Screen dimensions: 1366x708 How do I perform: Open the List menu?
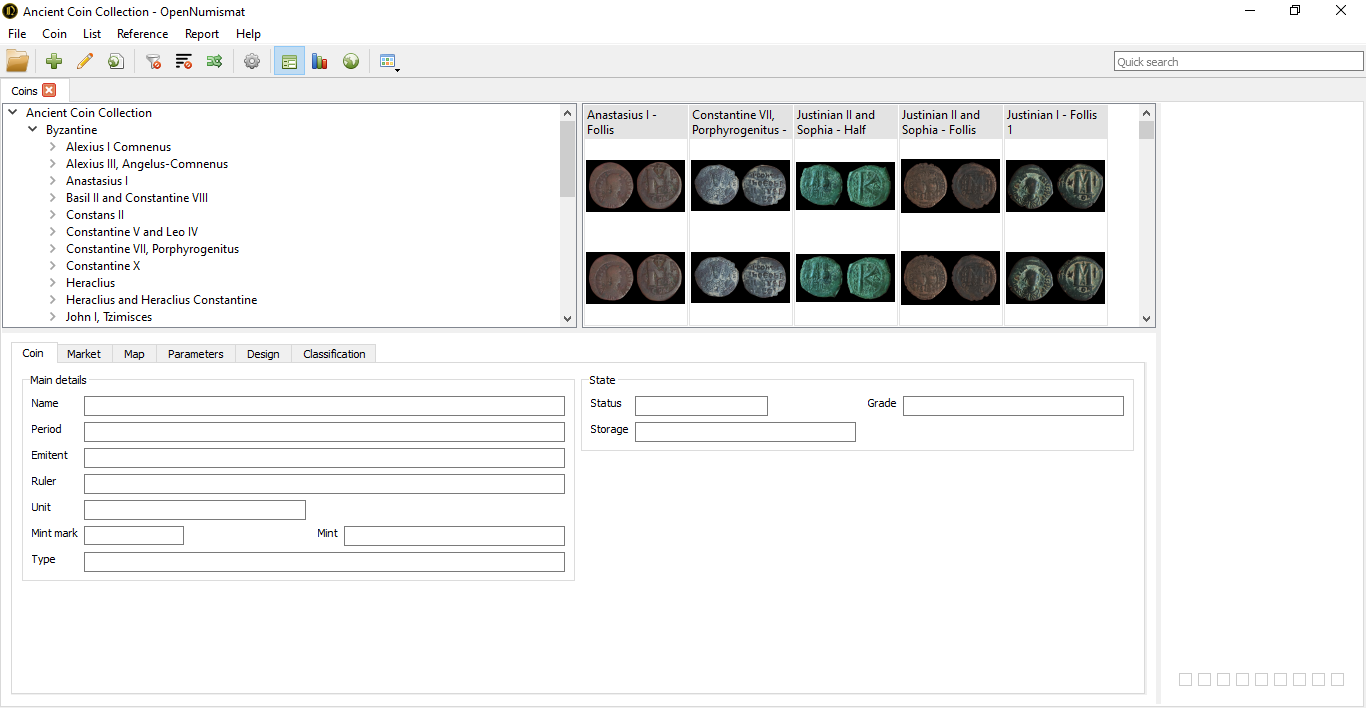92,34
